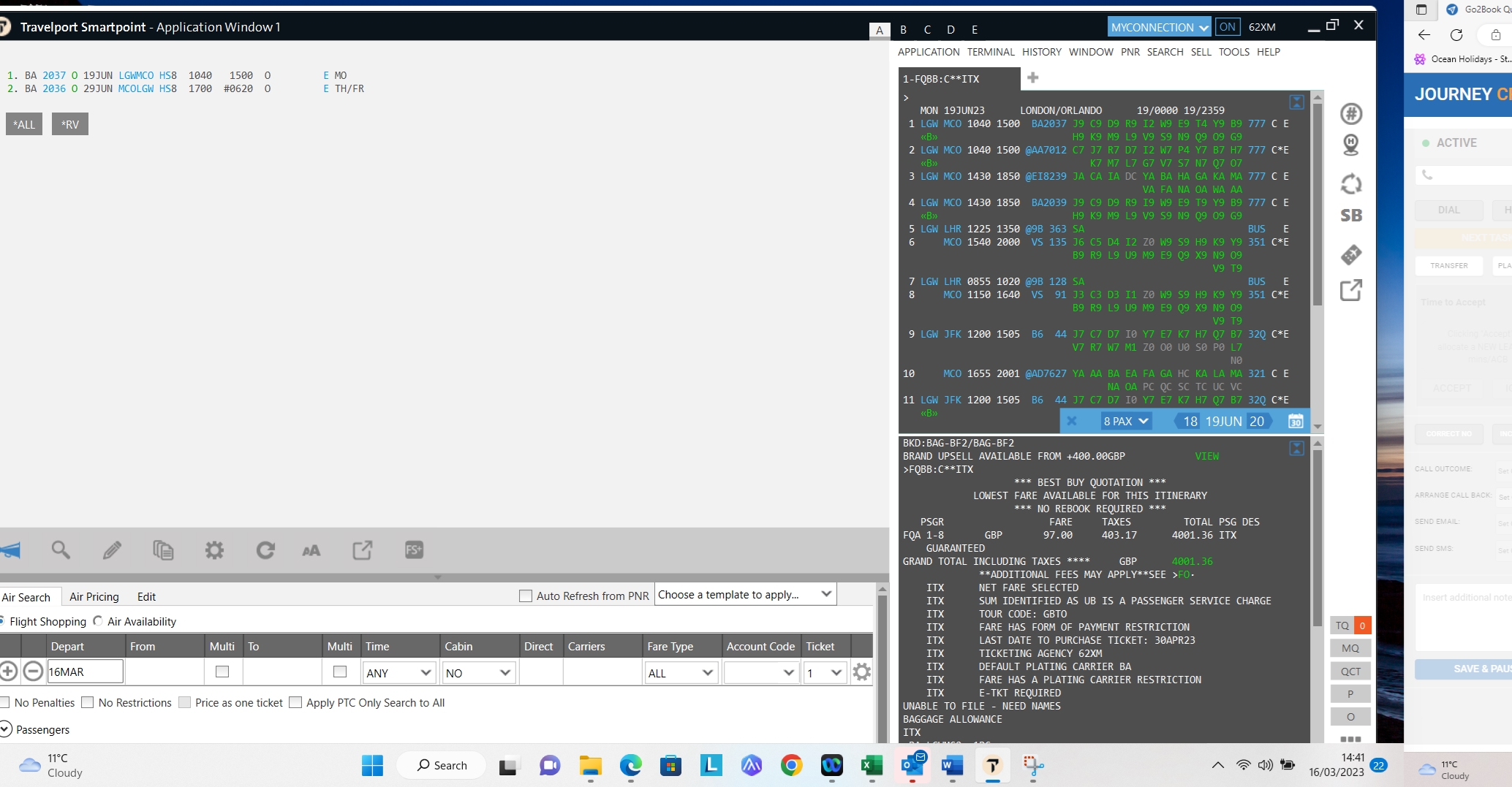The width and height of the screenshot is (1512, 787).
Task: Switch to the Air Pricing tab
Action: [x=94, y=597]
